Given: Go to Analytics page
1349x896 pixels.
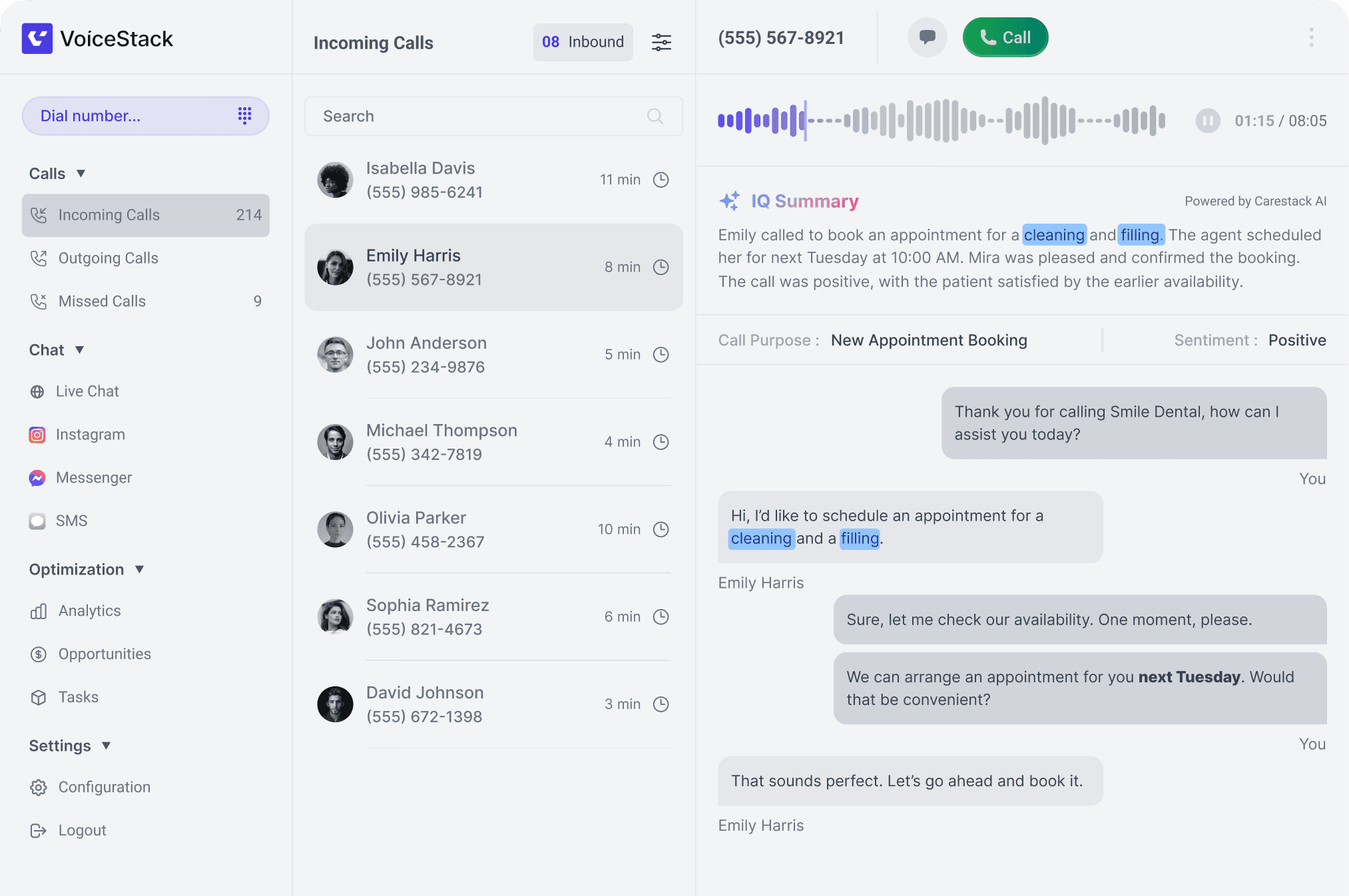Looking at the screenshot, I should pyautogui.click(x=89, y=611).
